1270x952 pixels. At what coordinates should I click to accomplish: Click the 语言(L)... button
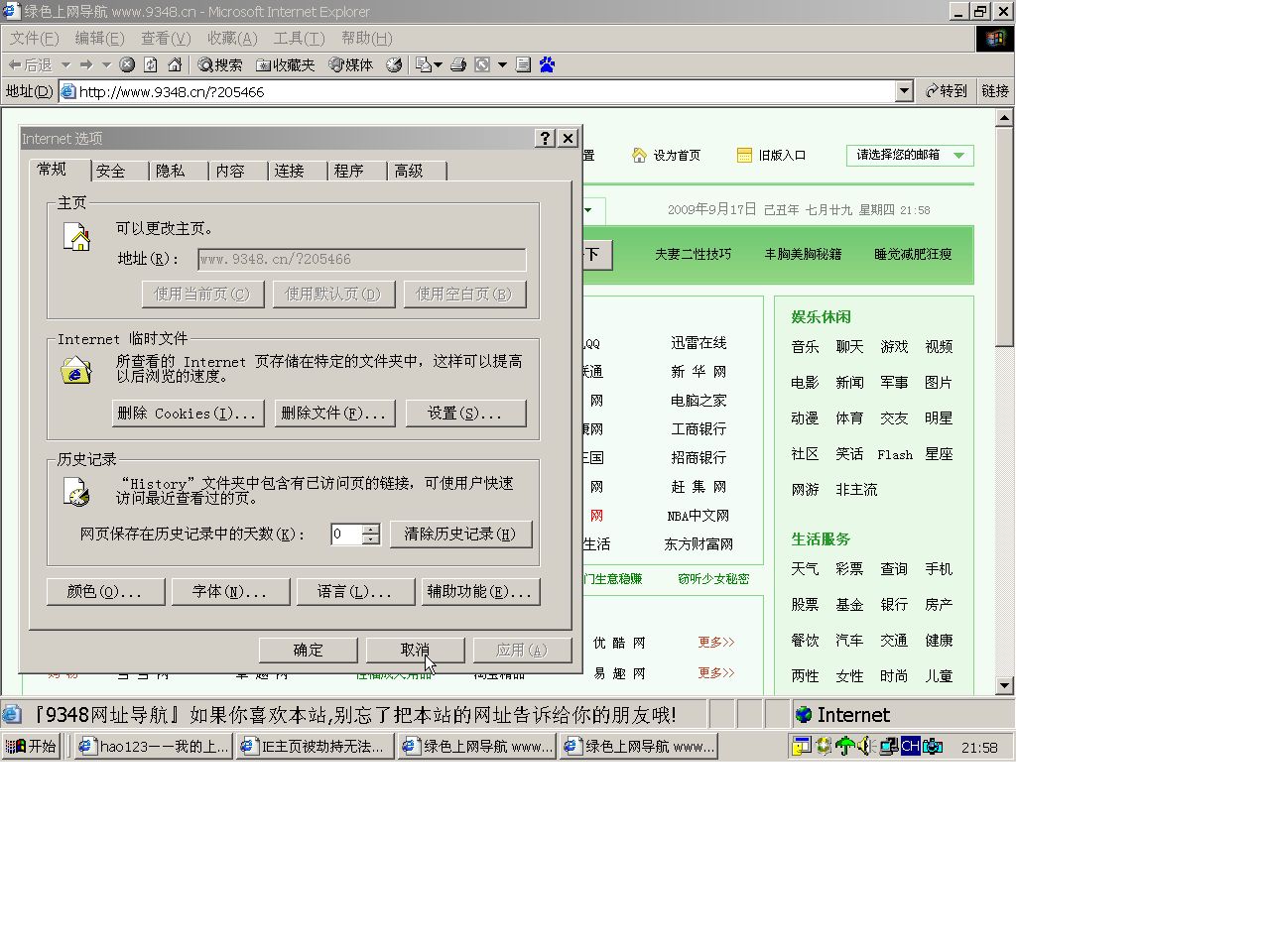click(x=355, y=591)
